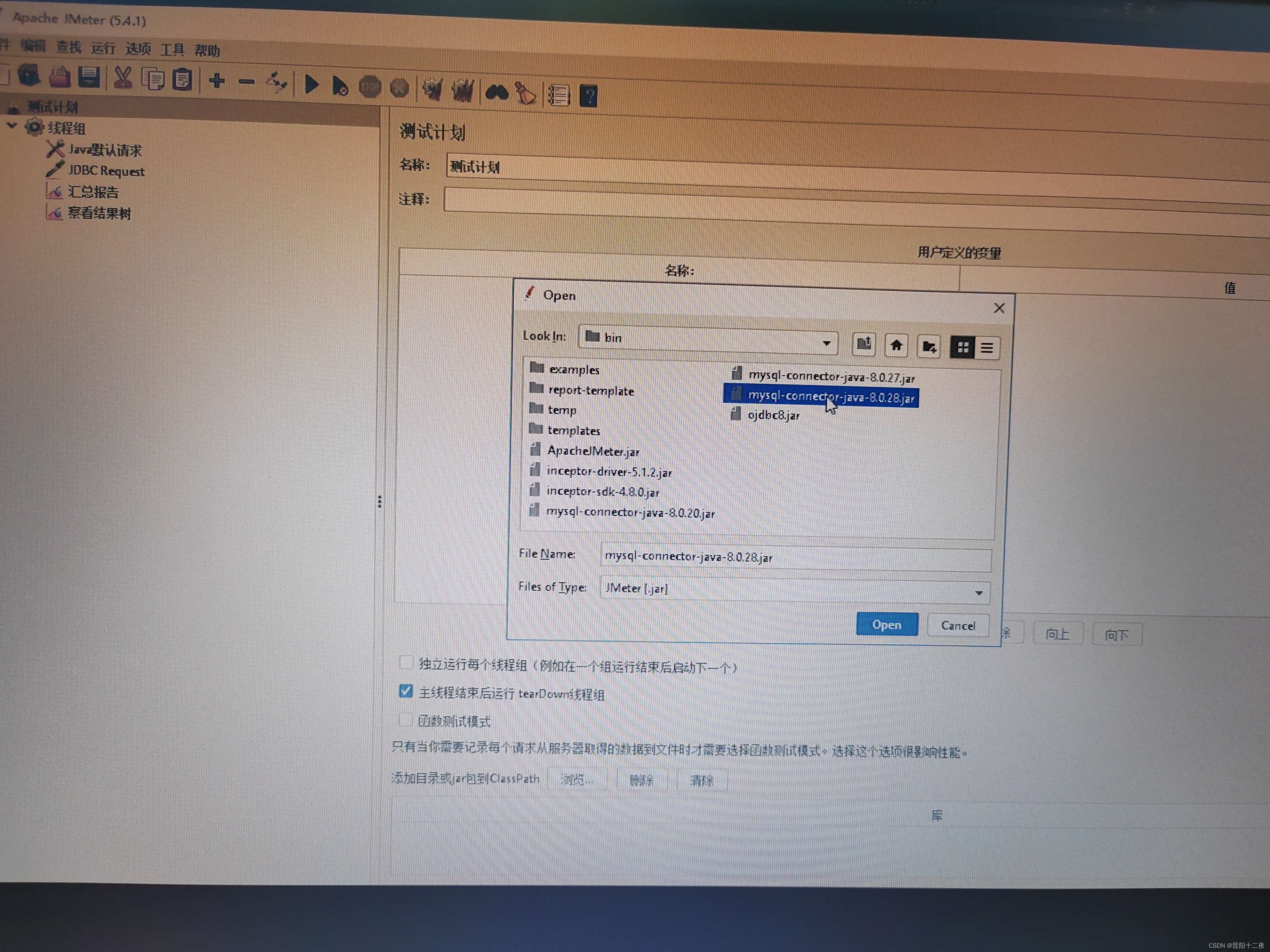Open the 选项 menu
This screenshot has height=952, width=1270.
pos(138,49)
